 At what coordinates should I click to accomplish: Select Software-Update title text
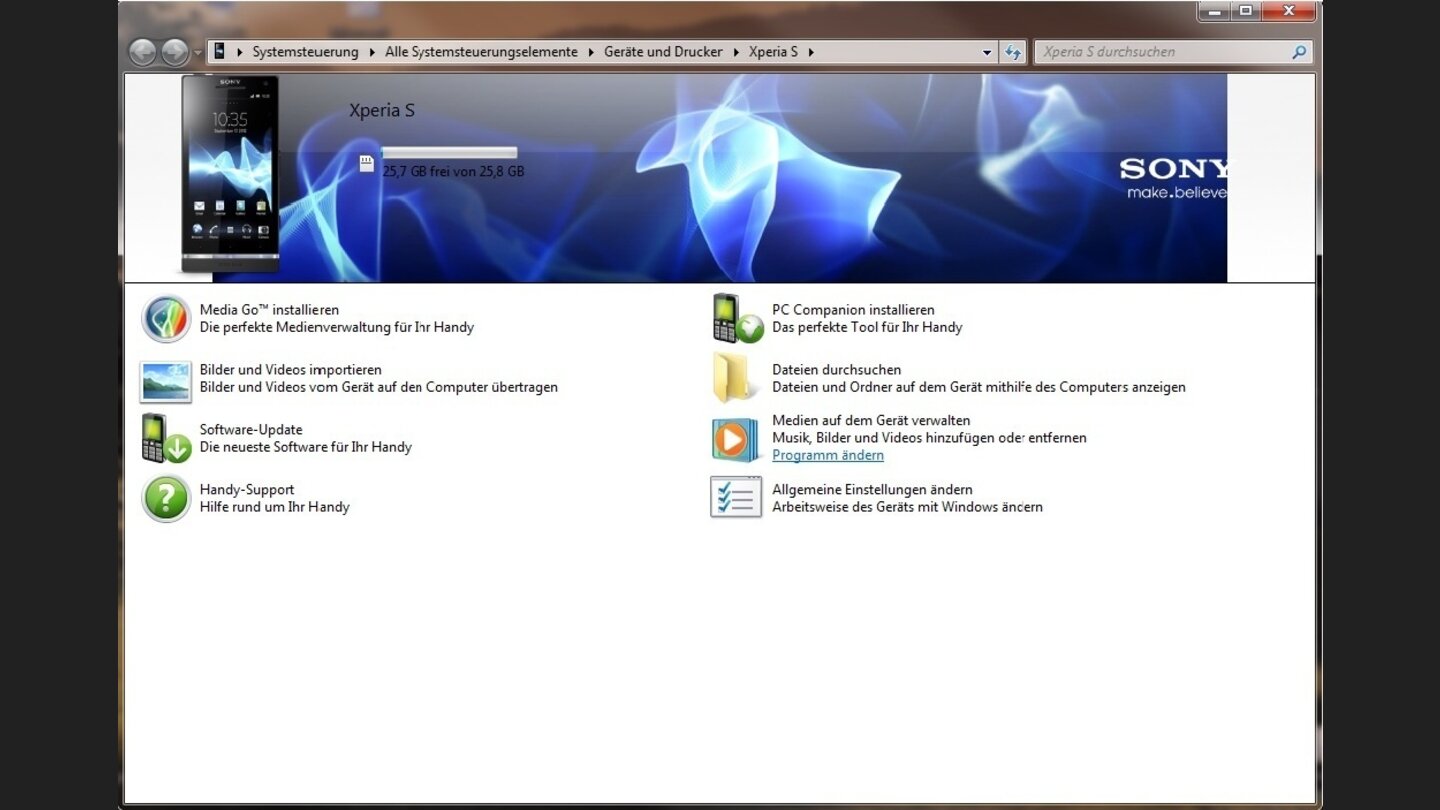251,430
